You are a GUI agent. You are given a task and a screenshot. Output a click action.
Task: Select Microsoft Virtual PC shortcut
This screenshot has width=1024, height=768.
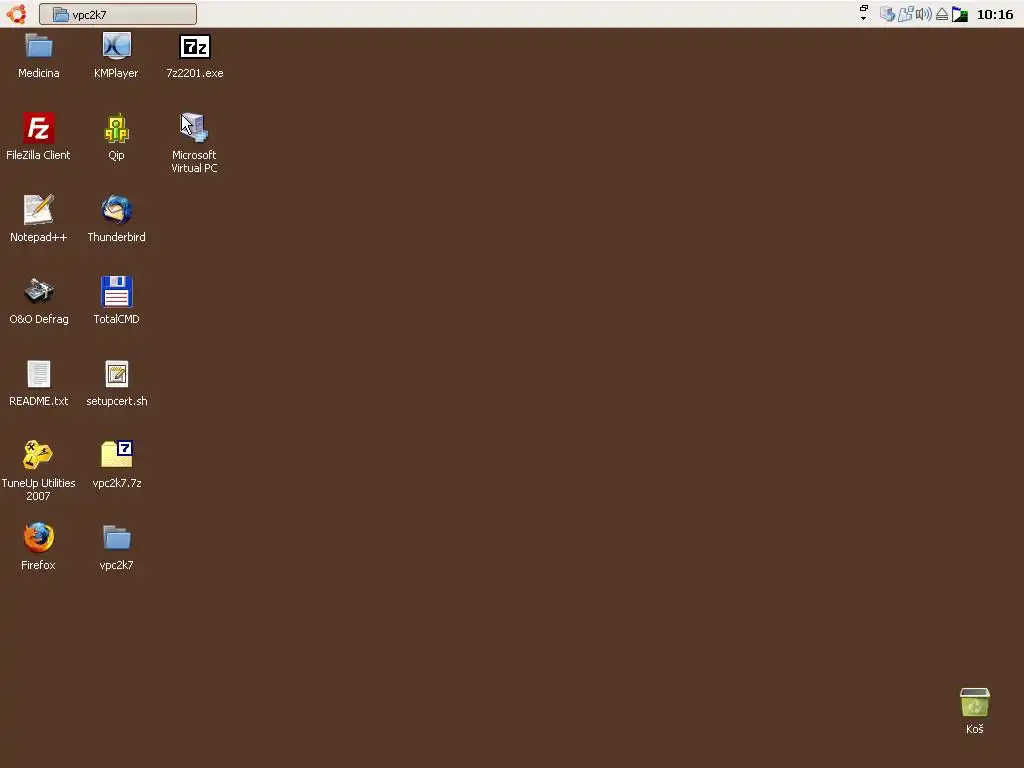point(194,128)
